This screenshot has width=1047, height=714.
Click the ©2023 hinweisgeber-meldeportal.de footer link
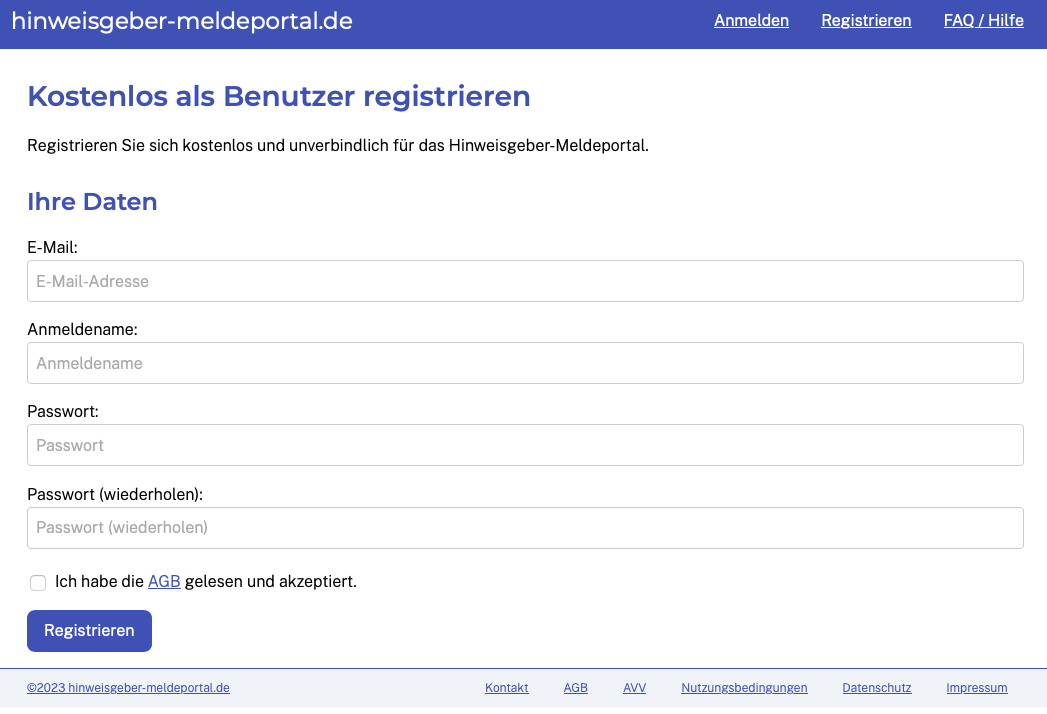pos(128,688)
